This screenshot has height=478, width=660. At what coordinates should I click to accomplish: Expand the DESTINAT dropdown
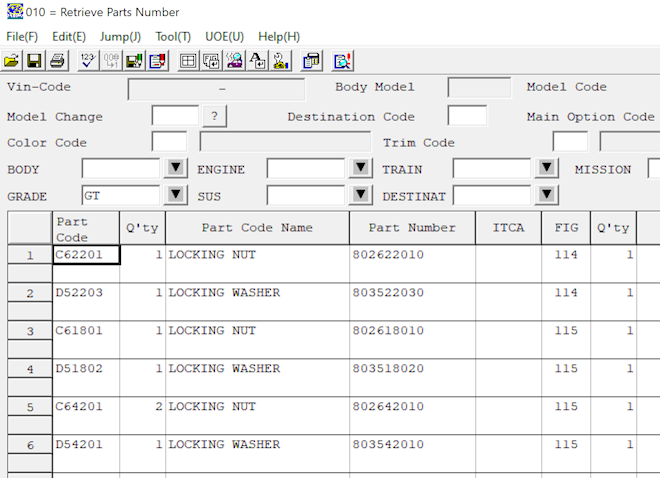546,194
